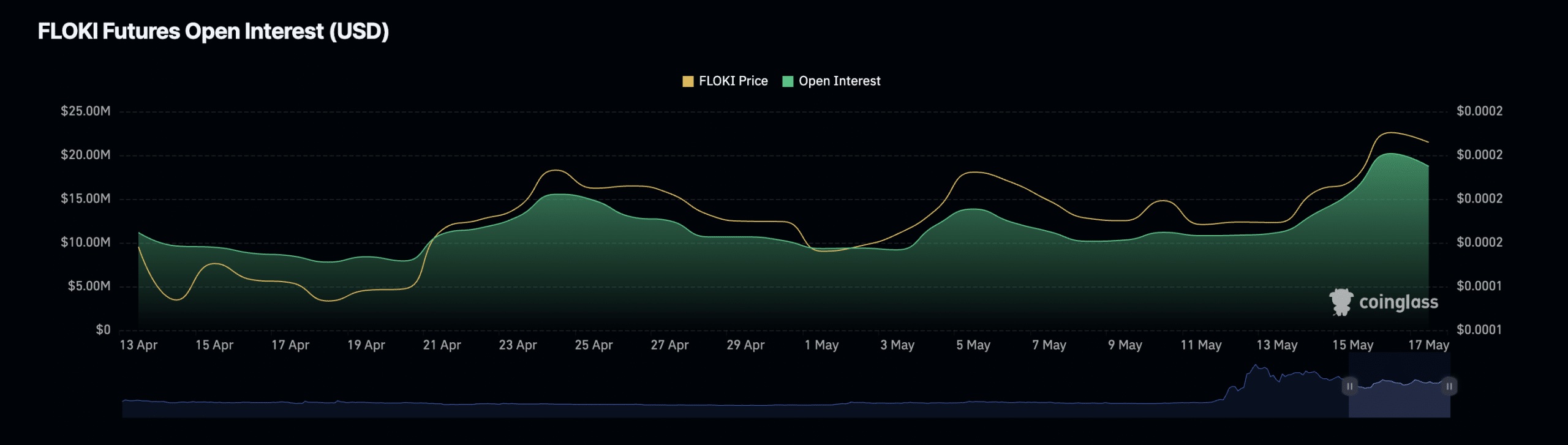
Task: Click the 21 Apr date label
Action: tap(442, 345)
